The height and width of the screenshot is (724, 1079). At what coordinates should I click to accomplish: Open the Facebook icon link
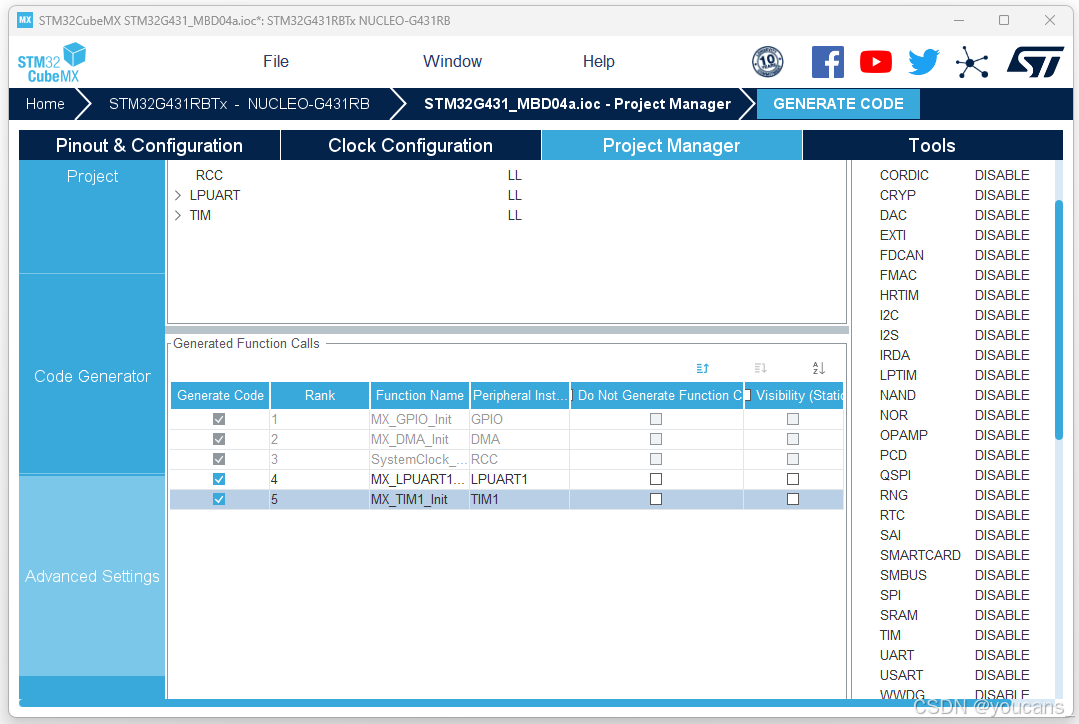click(x=828, y=62)
